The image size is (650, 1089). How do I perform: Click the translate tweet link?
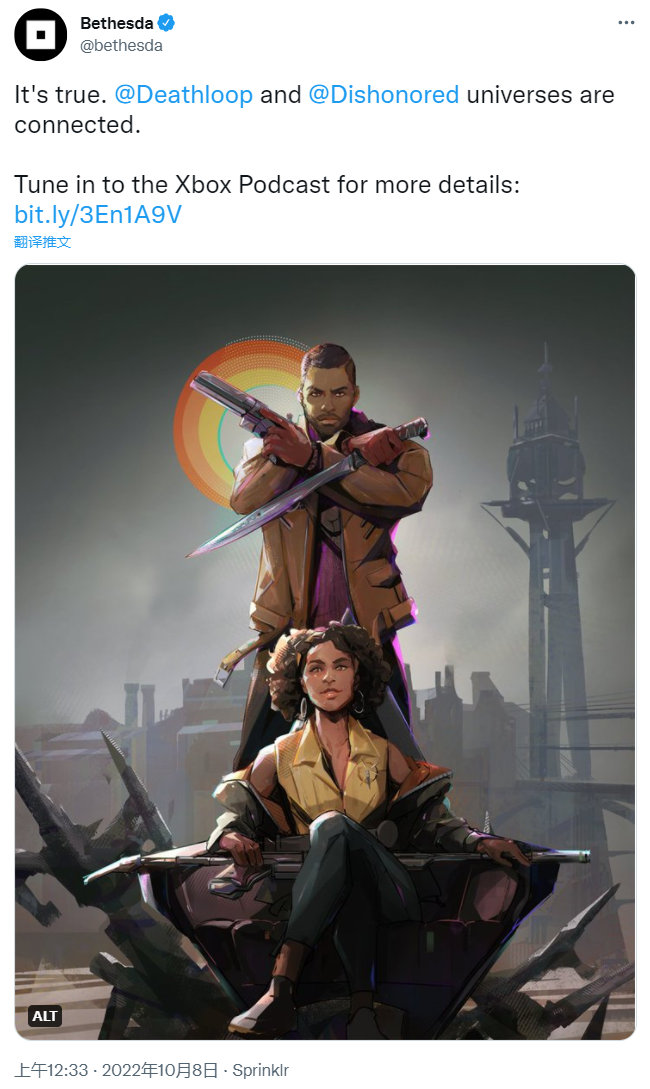42,242
